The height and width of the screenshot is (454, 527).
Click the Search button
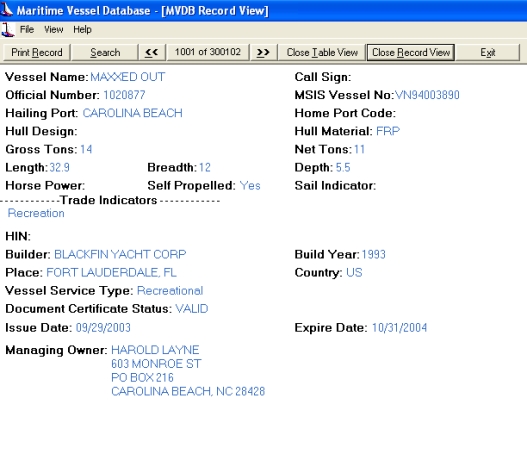[105, 52]
